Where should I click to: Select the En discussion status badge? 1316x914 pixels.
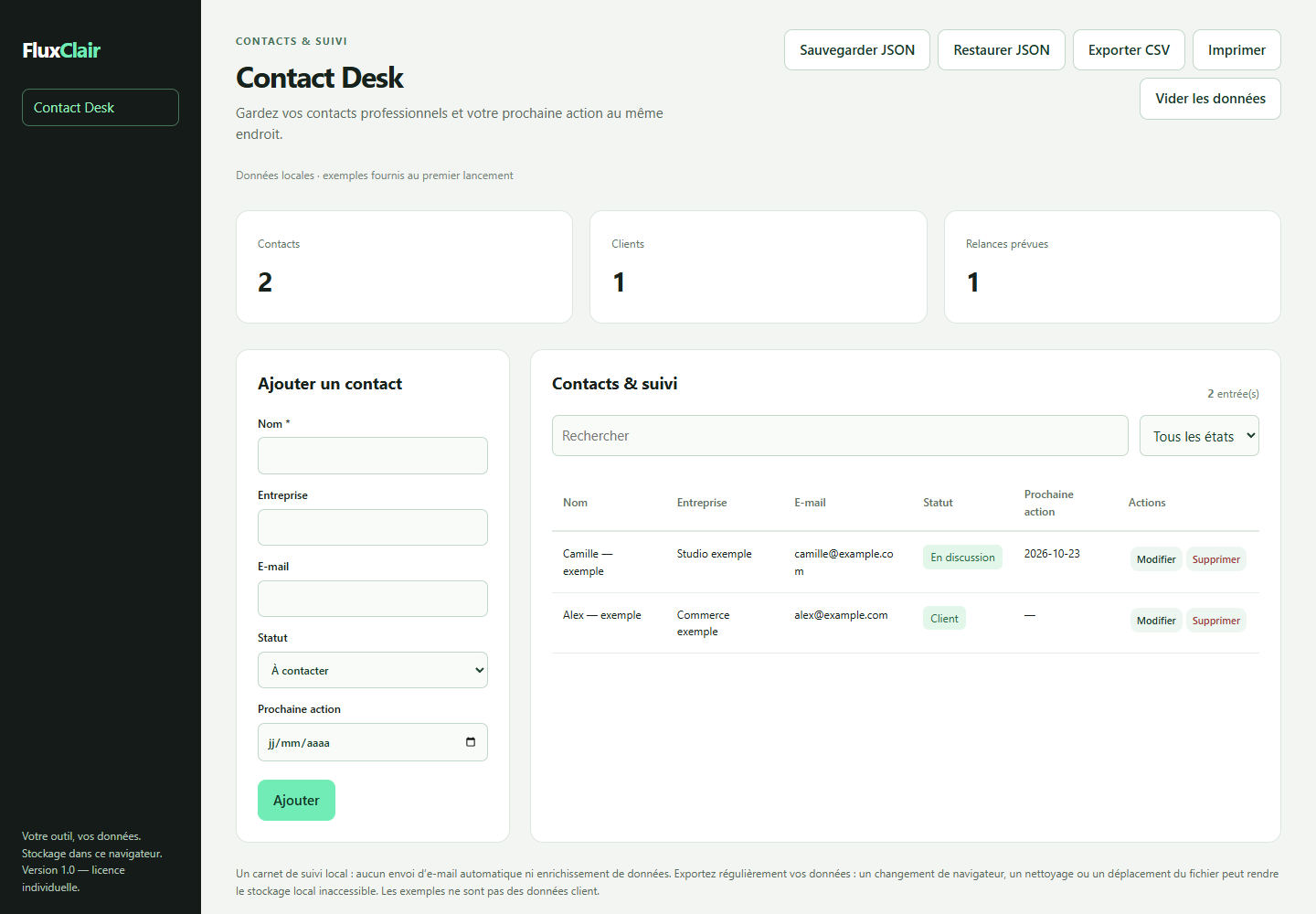(962, 558)
